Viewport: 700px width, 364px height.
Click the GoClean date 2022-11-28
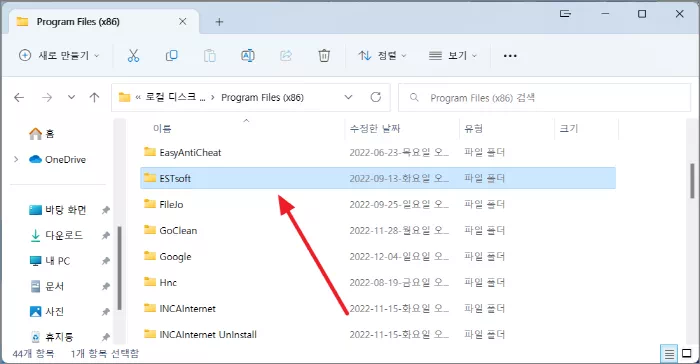(x=399, y=230)
